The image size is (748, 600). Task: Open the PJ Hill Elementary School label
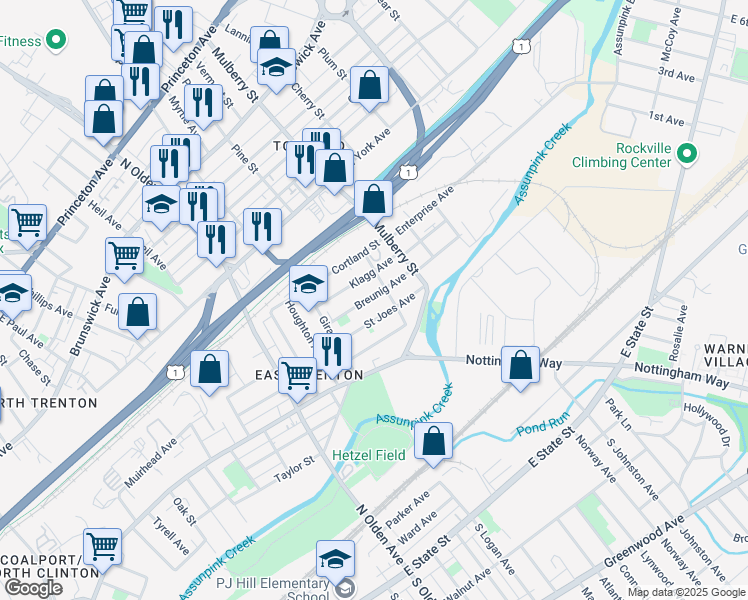pos(272,590)
